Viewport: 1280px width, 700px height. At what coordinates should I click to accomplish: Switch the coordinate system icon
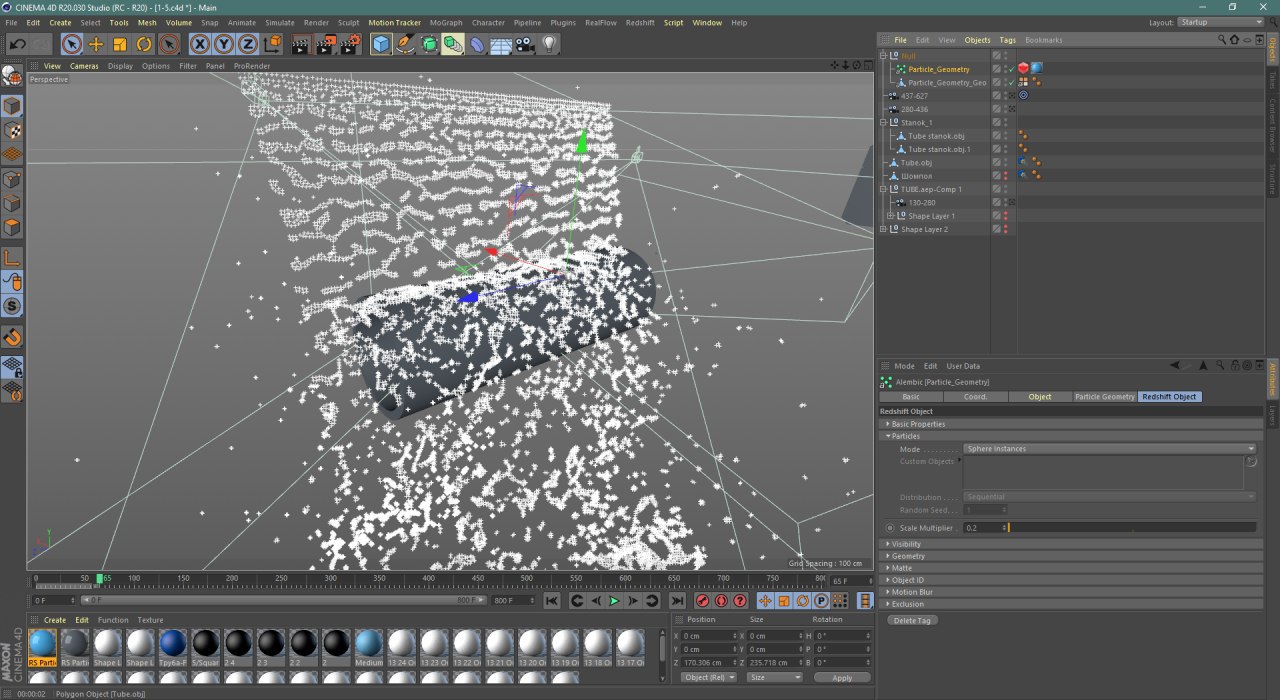coord(271,44)
